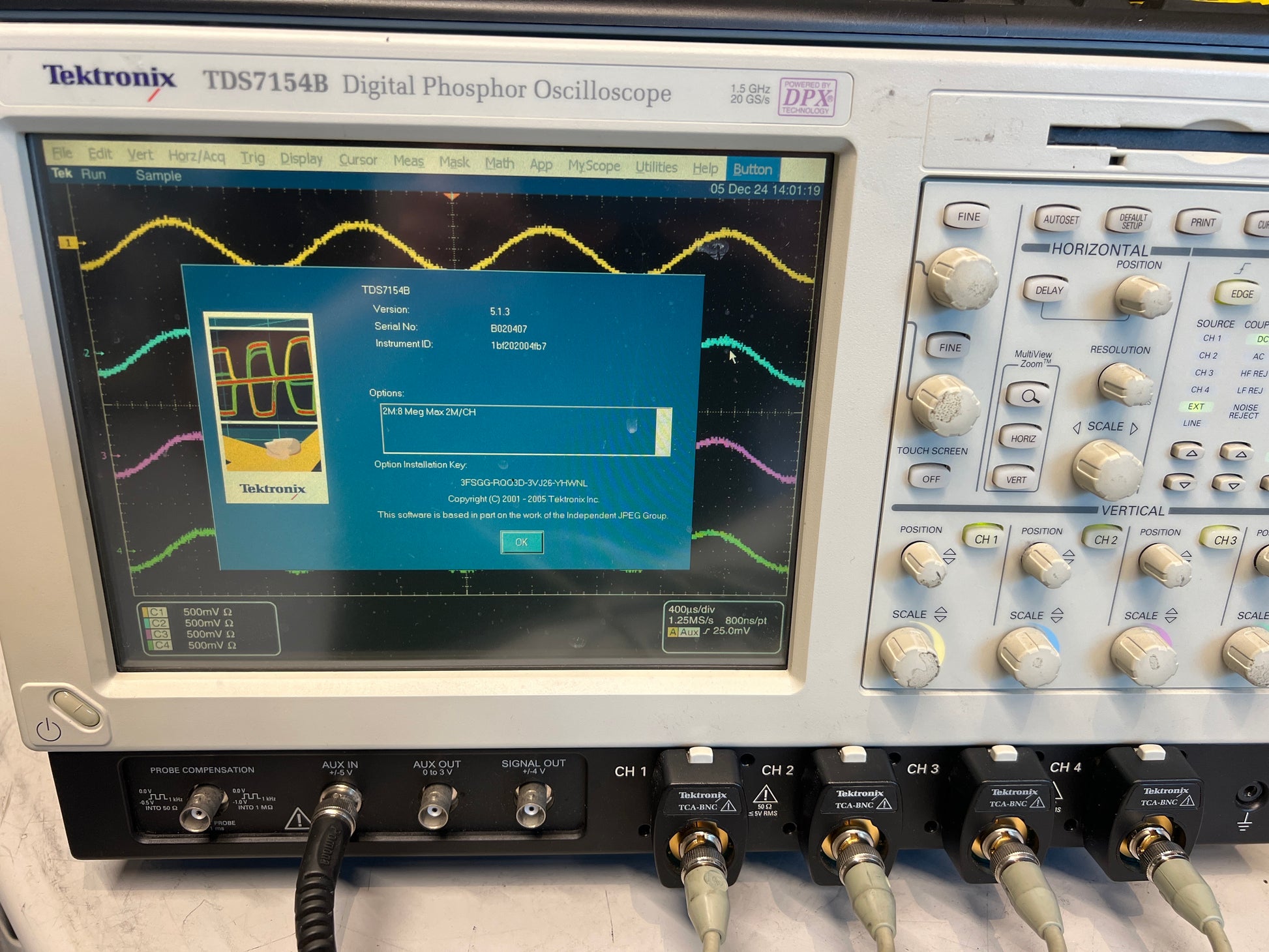This screenshot has height=952, width=1269.
Task: Push the trigger source down arrow button
Action: (1181, 483)
